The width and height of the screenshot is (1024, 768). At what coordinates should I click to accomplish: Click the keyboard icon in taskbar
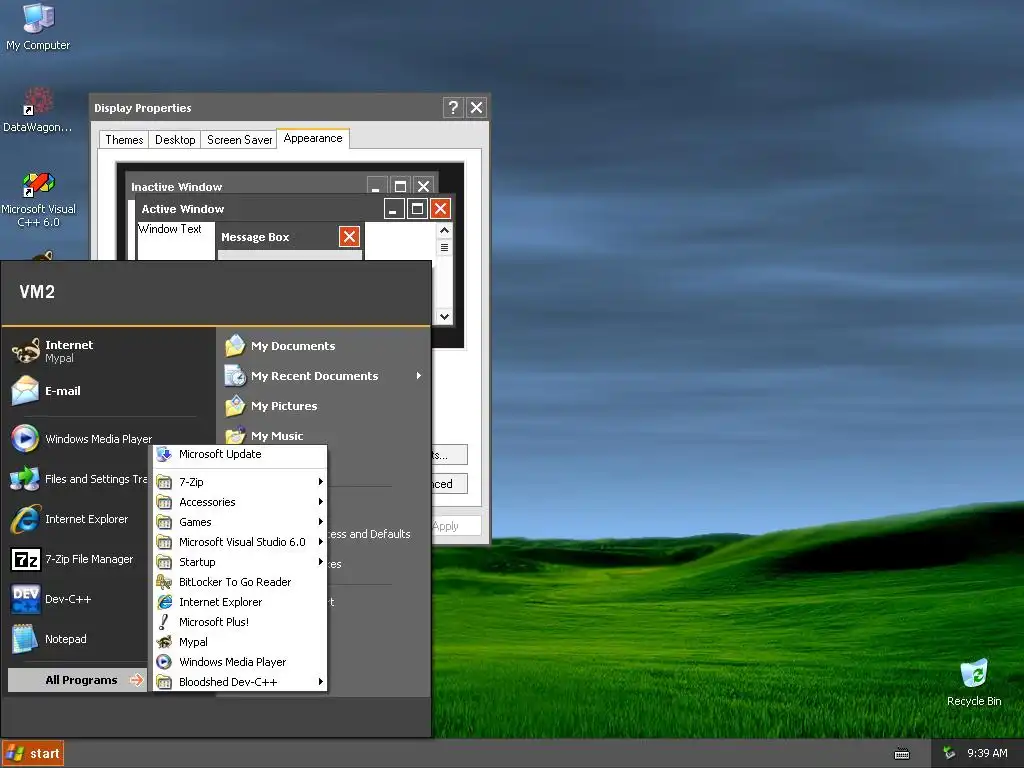(902, 754)
